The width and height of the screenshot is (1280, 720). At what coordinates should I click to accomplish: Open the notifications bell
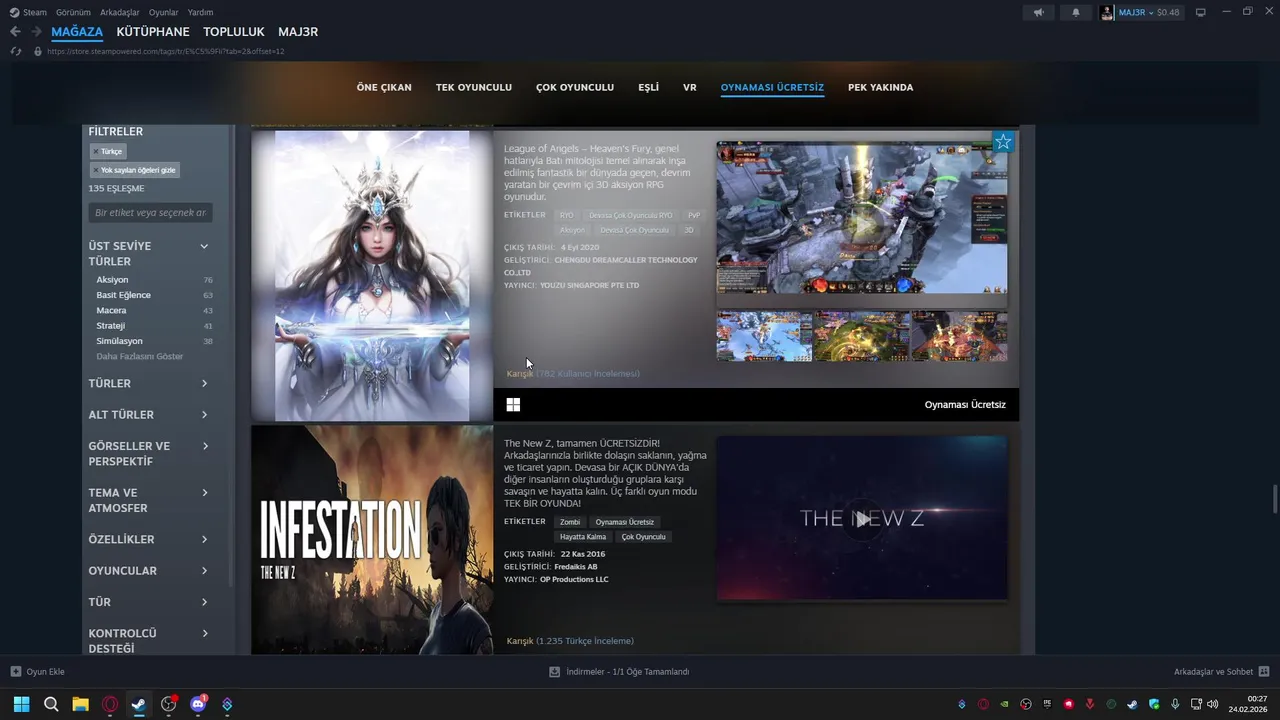point(1076,12)
